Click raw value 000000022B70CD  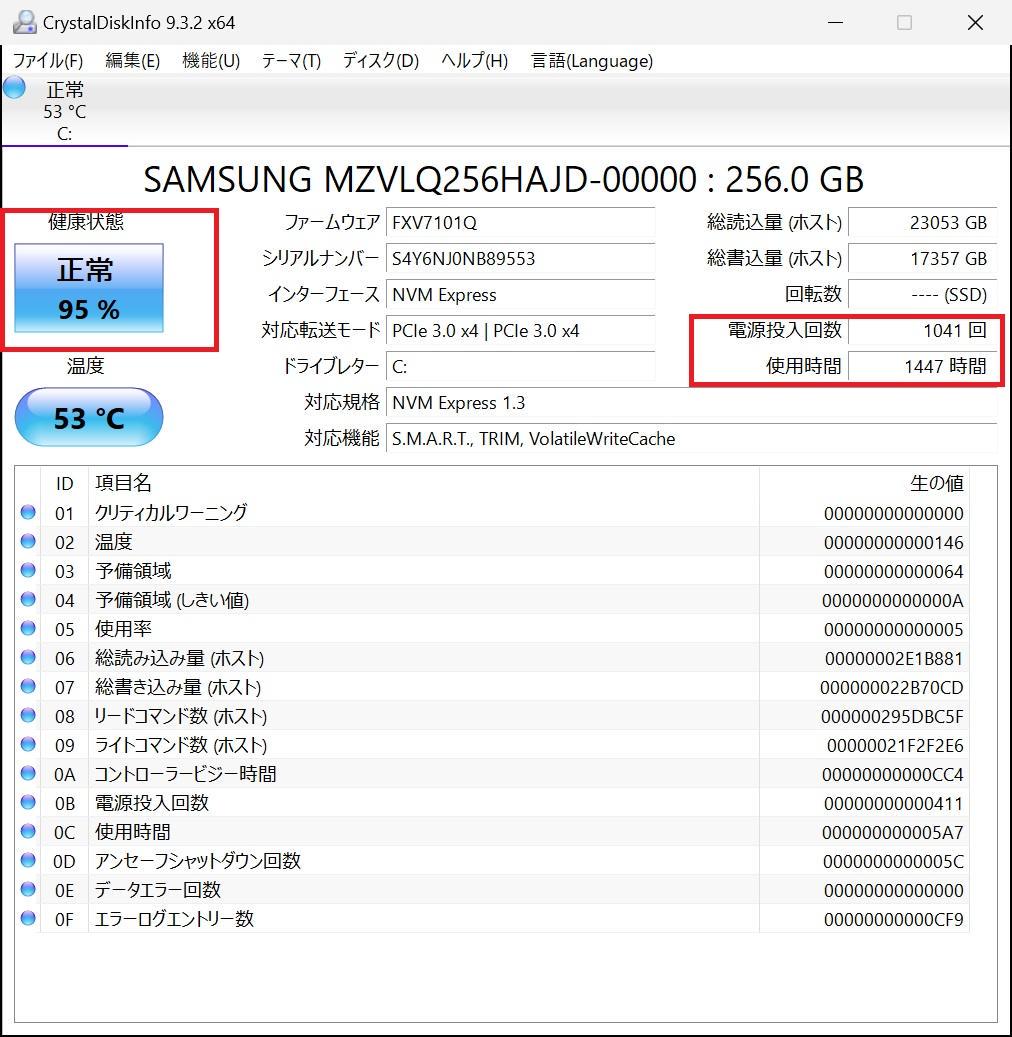pyautogui.click(x=892, y=688)
